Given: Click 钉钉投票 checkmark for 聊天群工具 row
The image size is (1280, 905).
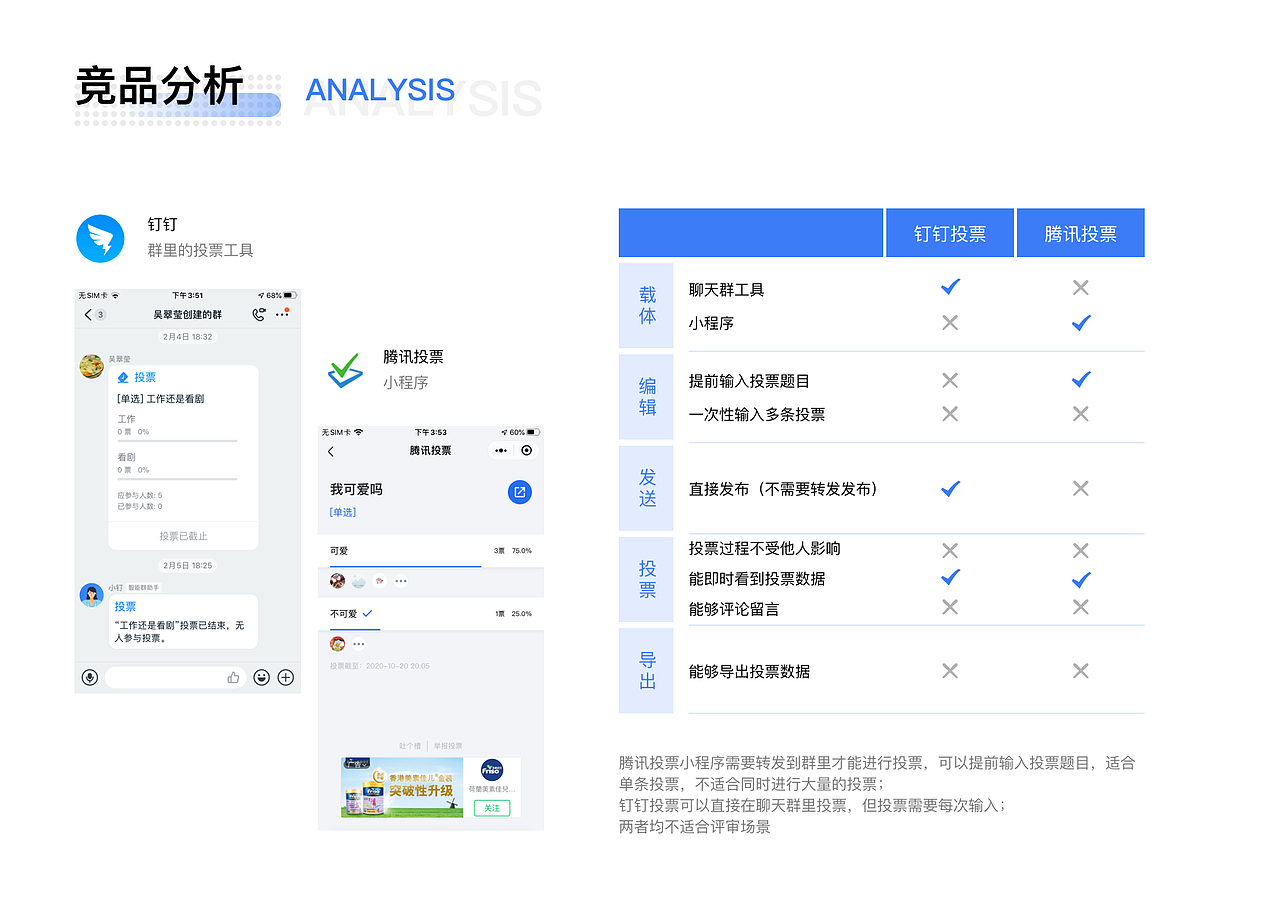Looking at the screenshot, I should coord(951,287).
